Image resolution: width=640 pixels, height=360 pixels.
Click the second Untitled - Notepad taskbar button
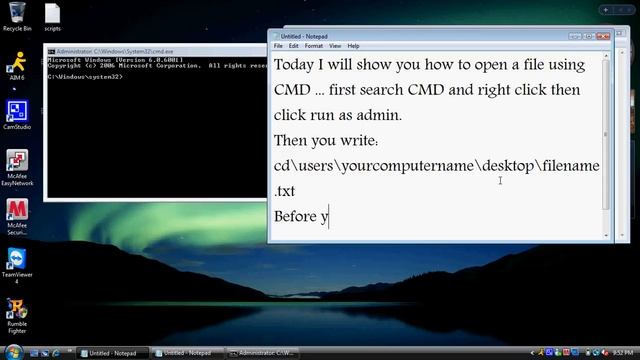click(x=187, y=353)
